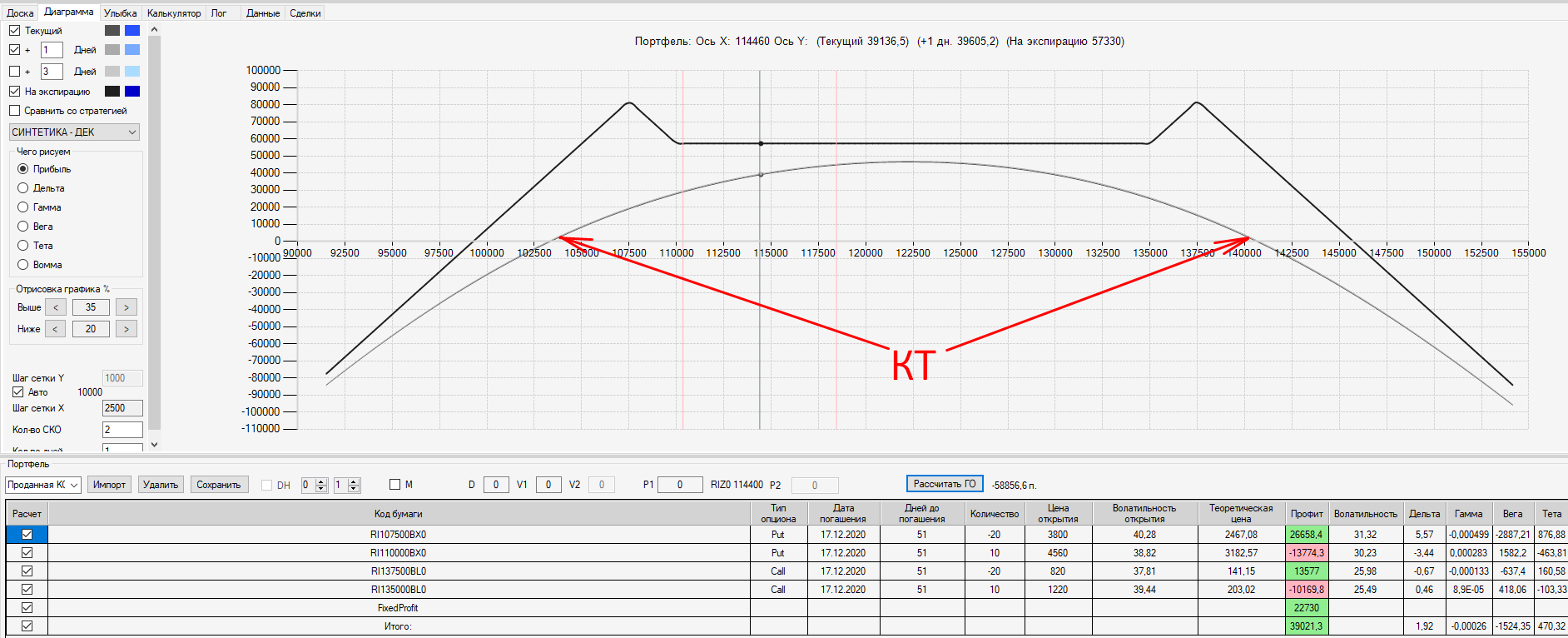Click the left panel scroll-down arrow
1568x638 pixels.
pyautogui.click(x=154, y=445)
